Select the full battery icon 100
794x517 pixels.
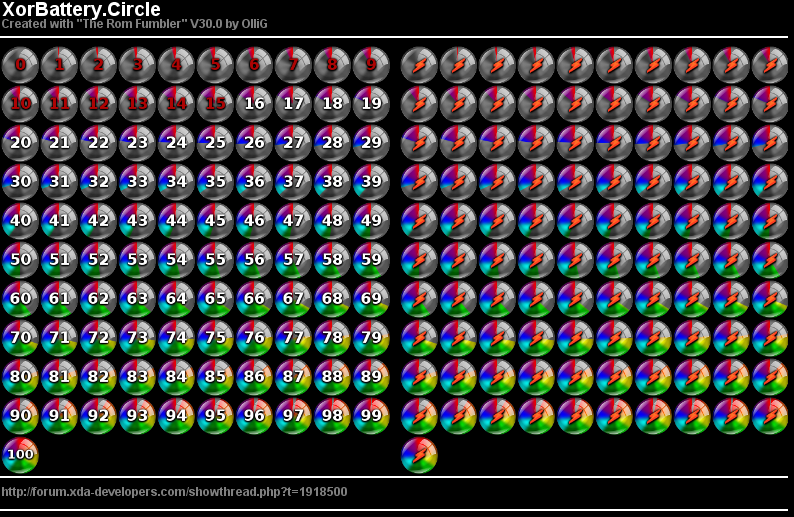pyautogui.click(x=20, y=455)
